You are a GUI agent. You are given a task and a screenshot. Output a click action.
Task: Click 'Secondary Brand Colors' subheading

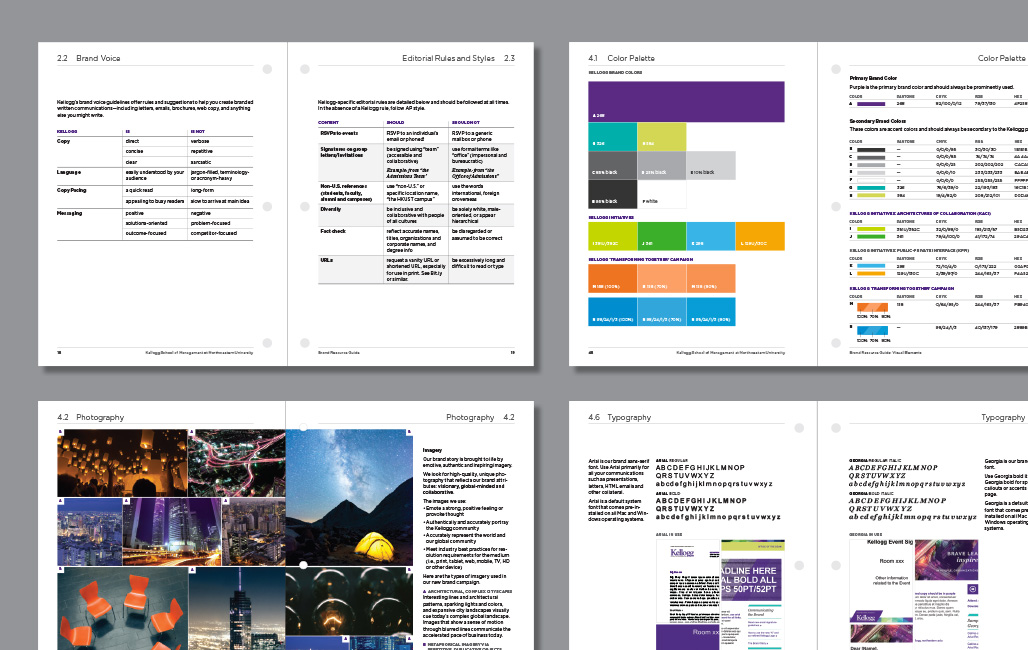878,121
